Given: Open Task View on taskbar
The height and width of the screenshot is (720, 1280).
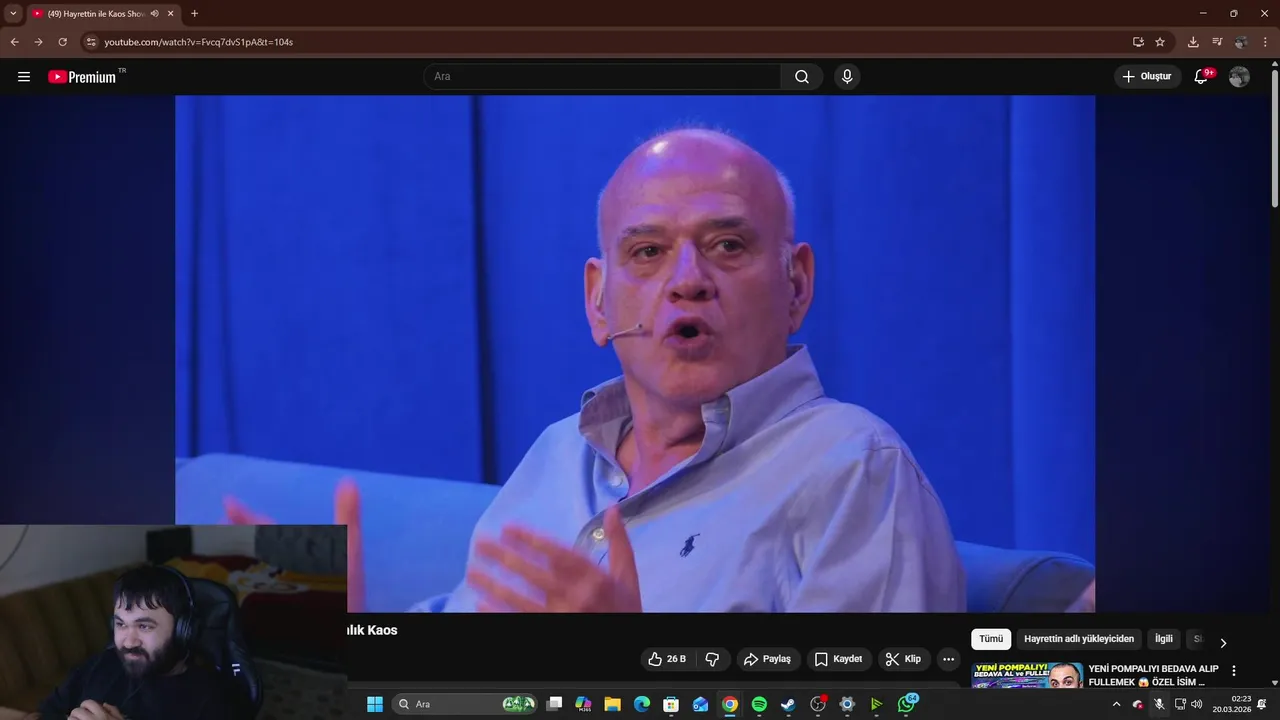Looking at the screenshot, I should point(554,704).
